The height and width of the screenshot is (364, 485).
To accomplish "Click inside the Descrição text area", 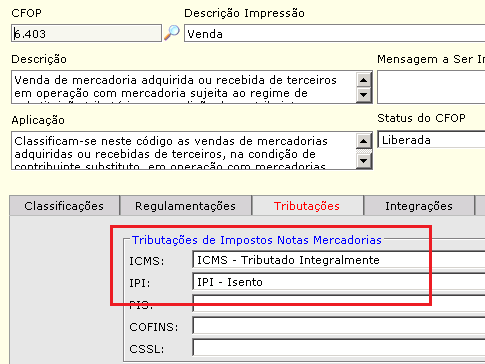I will point(184,87).
